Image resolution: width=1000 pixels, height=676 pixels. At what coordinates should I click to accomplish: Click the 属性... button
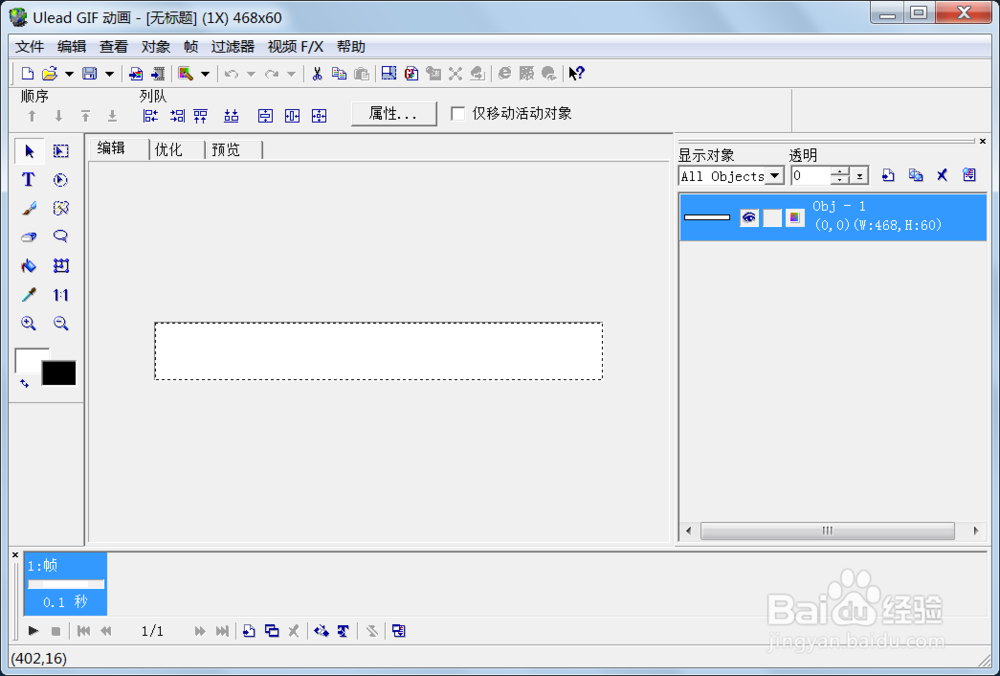click(393, 114)
